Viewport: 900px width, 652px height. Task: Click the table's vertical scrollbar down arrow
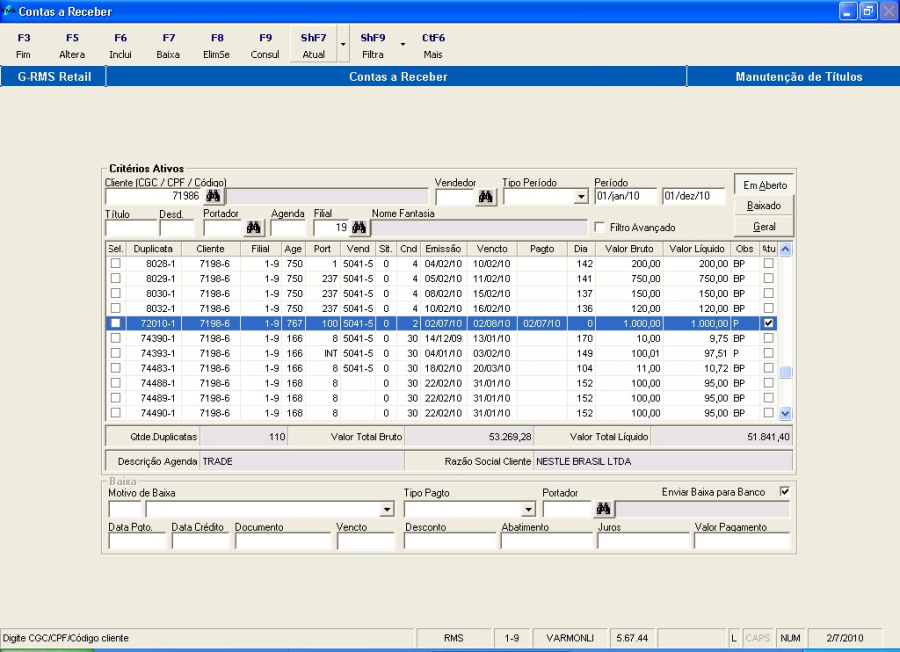(x=785, y=412)
